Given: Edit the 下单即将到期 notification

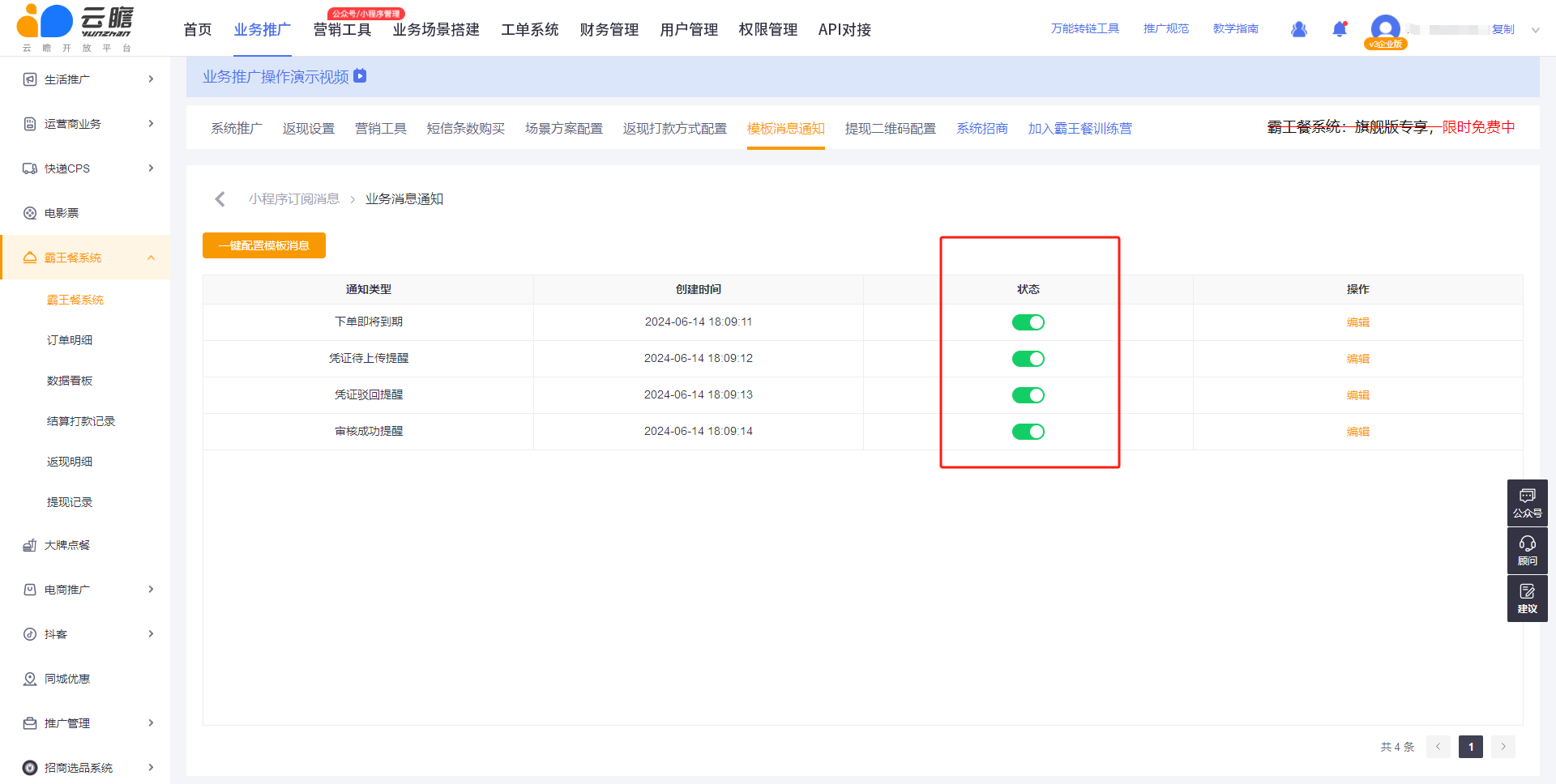Looking at the screenshot, I should [x=1358, y=322].
